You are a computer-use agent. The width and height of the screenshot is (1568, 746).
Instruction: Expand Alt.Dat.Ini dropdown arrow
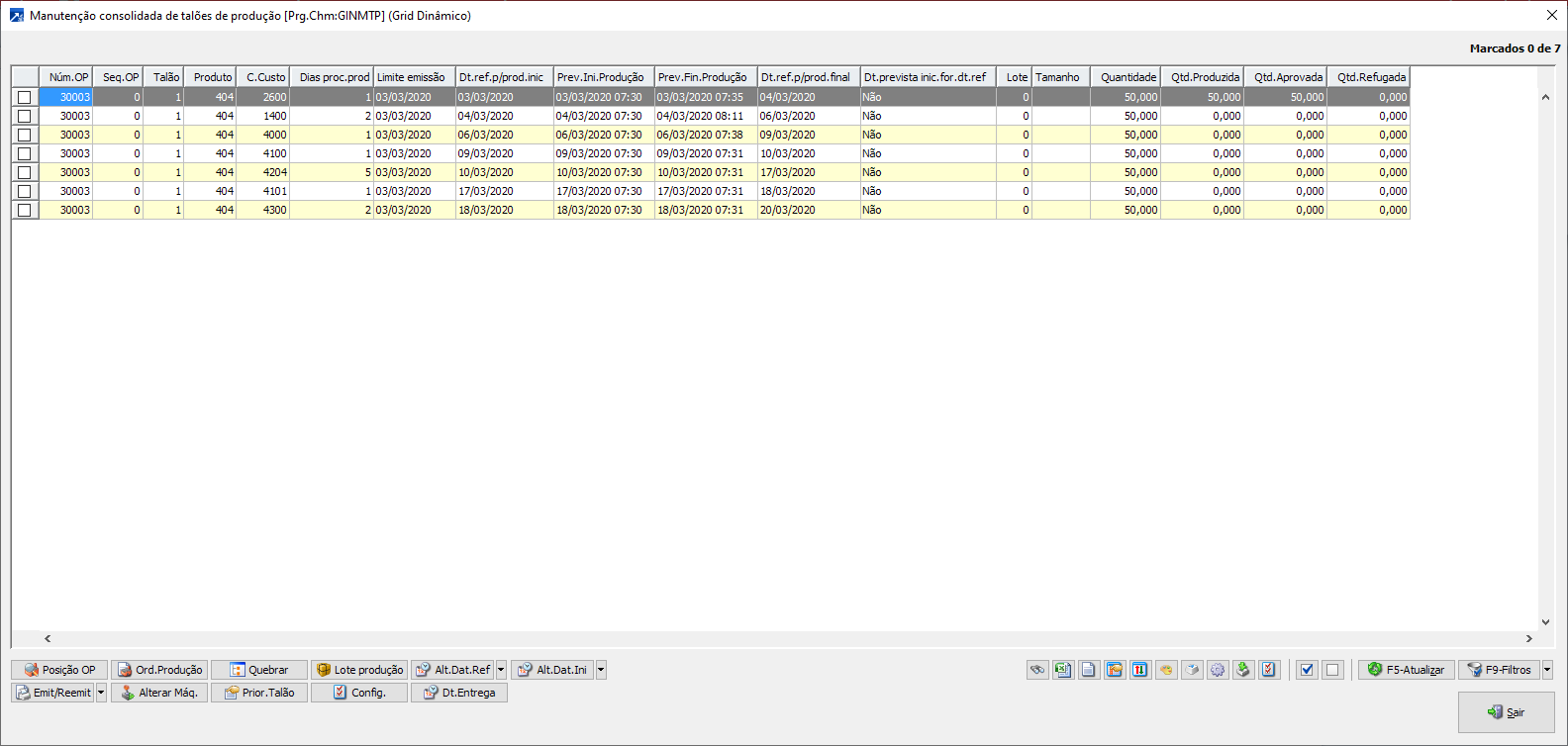(x=601, y=670)
